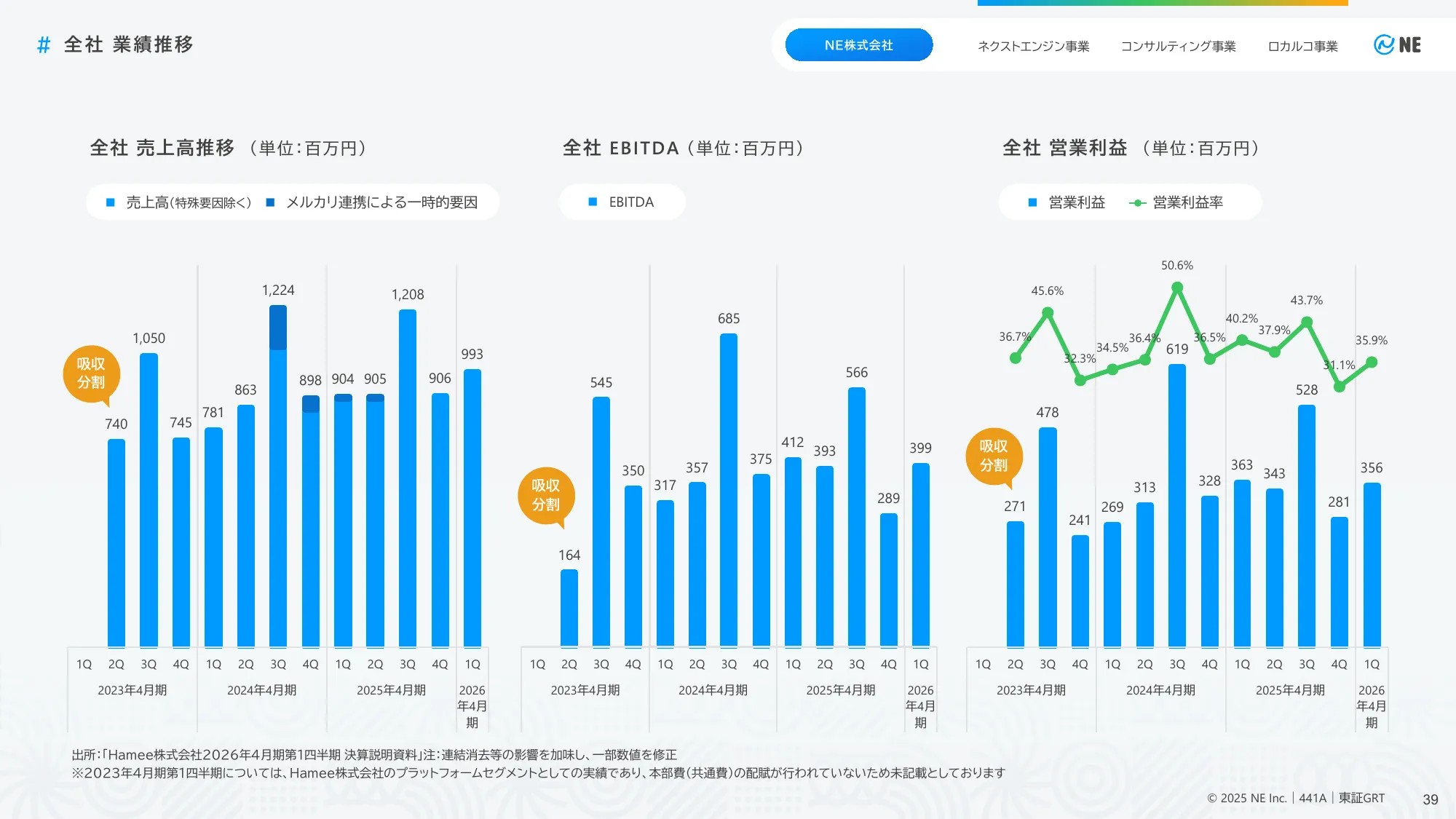Click the NE logo in the top right corner

(x=1399, y=44)
